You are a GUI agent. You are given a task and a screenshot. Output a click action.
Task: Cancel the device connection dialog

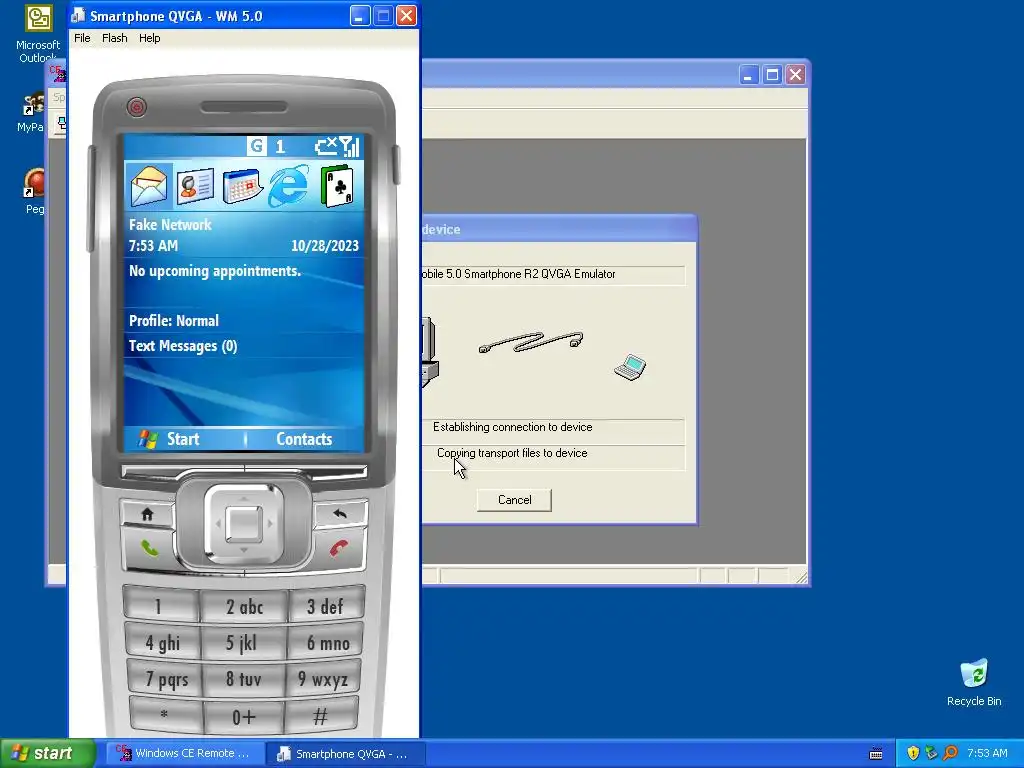point(514,500)
